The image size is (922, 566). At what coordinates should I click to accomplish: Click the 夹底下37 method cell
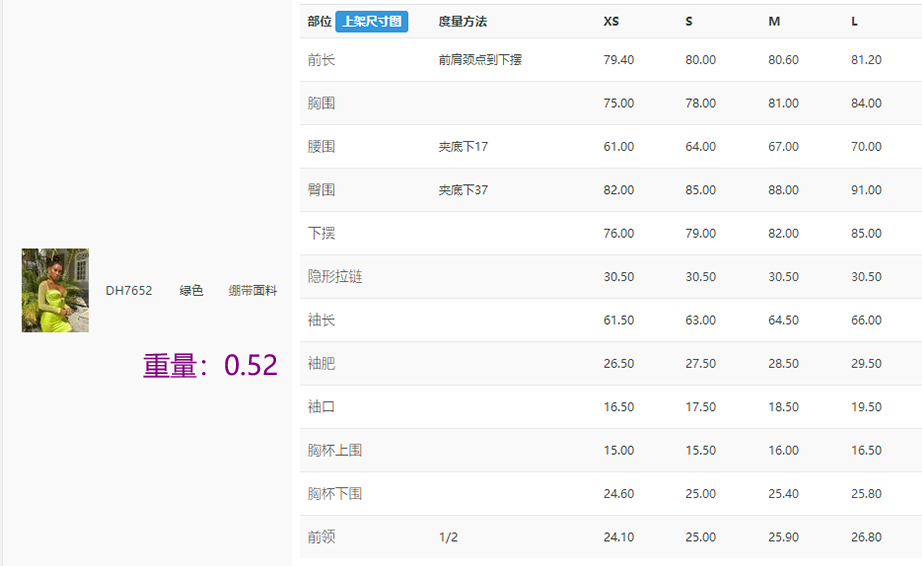click(x=463, y=190)
